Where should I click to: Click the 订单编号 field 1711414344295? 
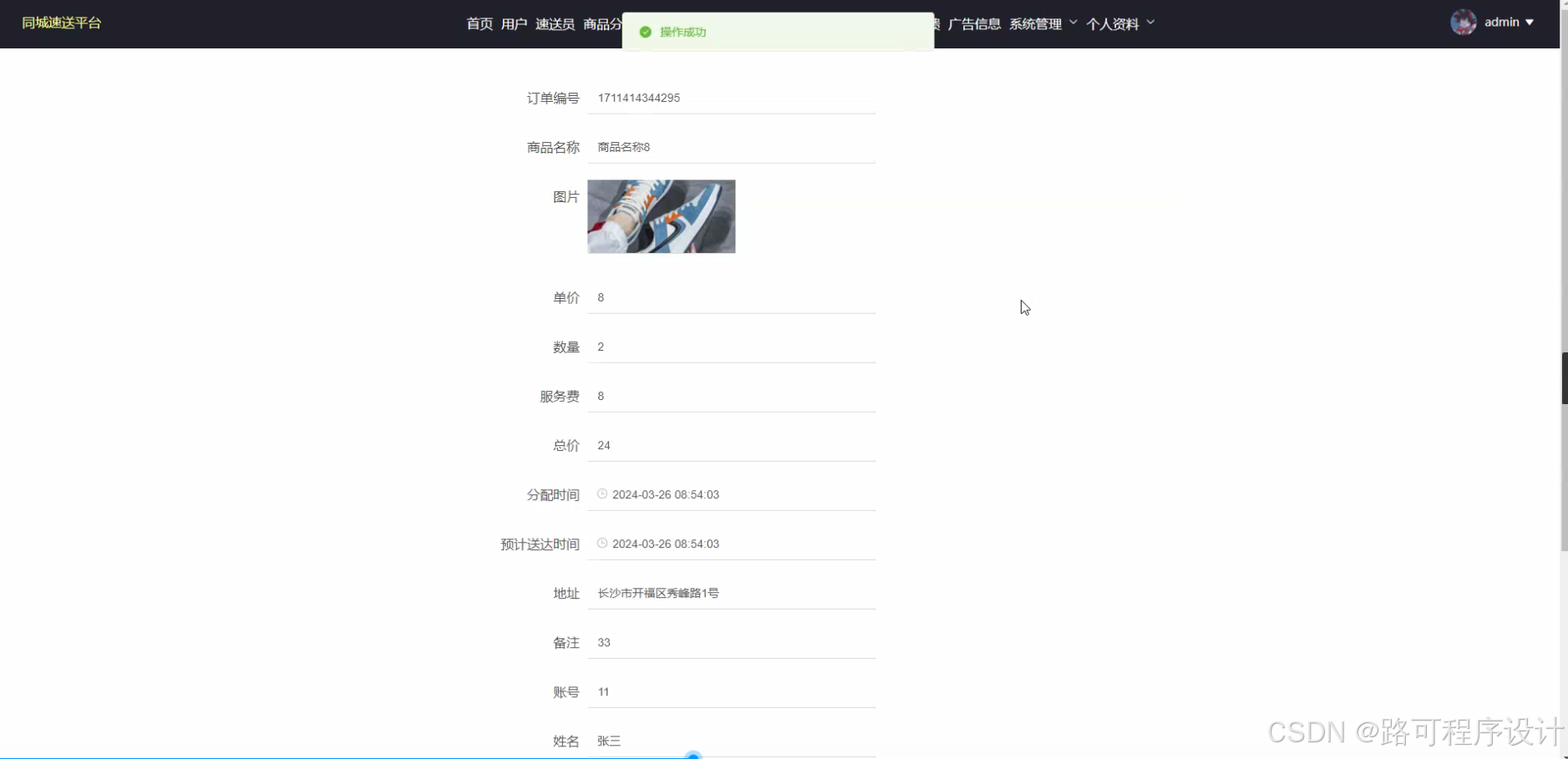731,98
